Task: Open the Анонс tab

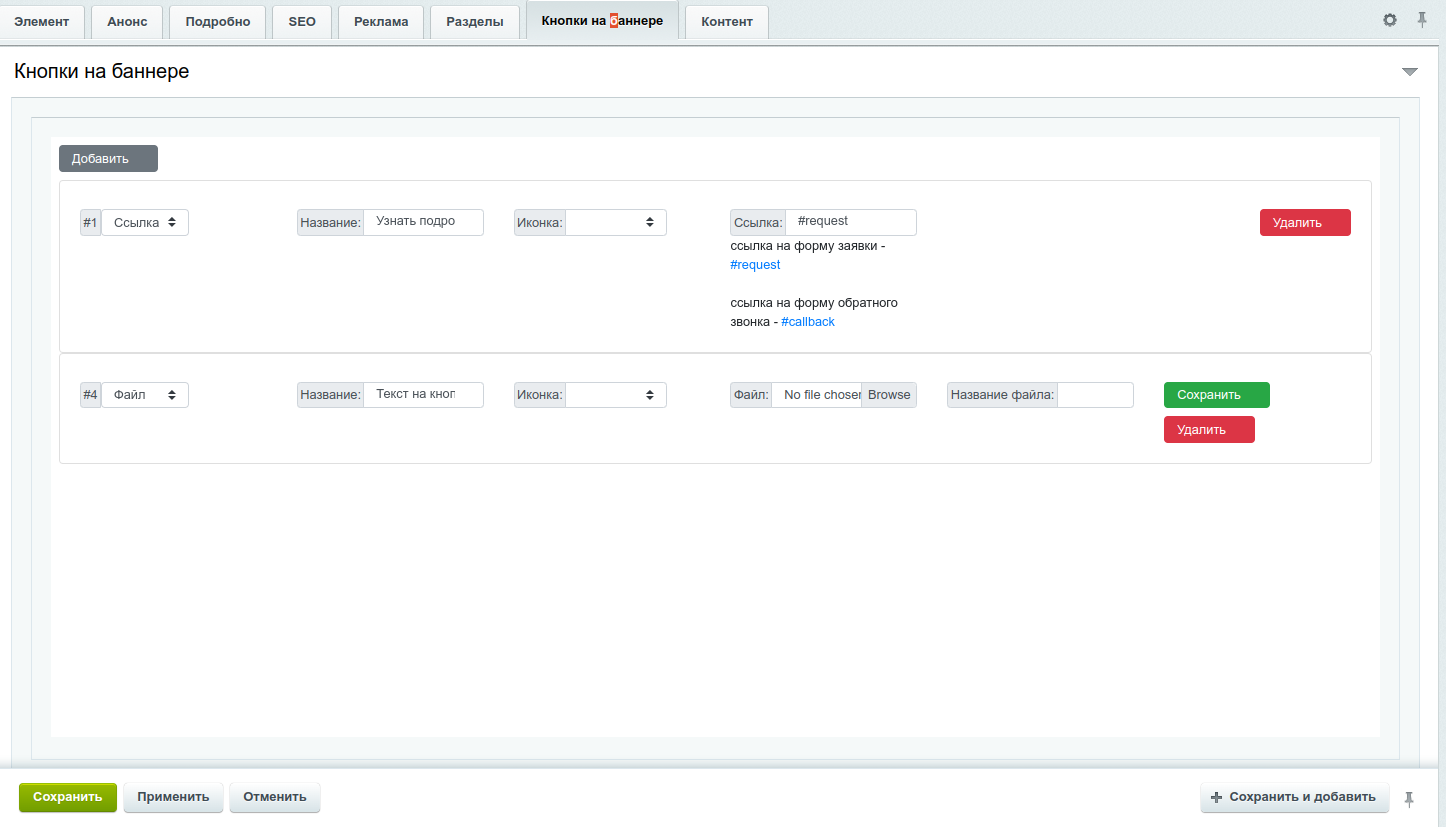Action: click(x=127, y=22)
